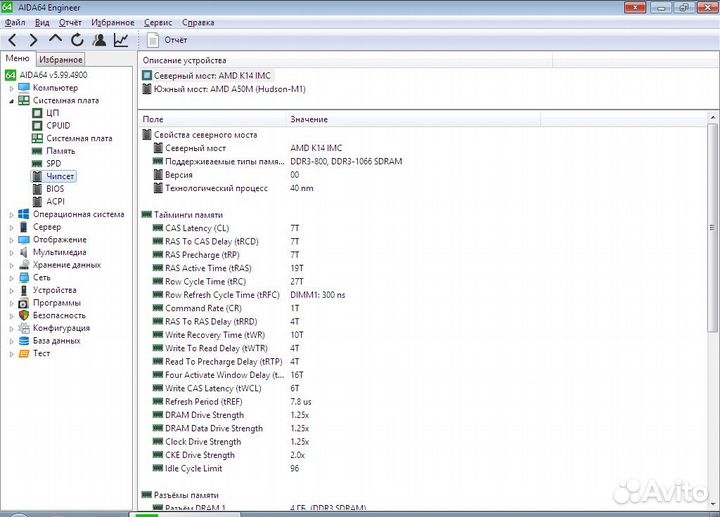Click the Безопасность shield icon
The image size is (720, 517).
(24, 315)
